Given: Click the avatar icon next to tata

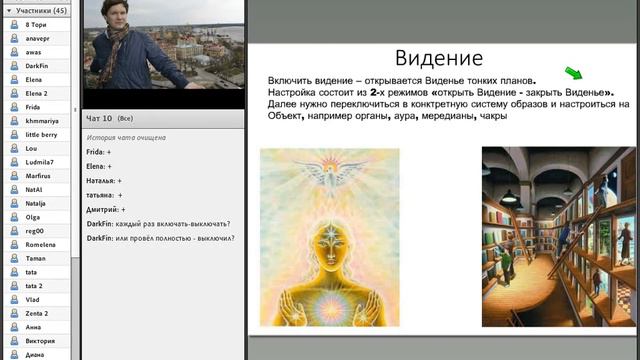Looking at the screenshot, I should coord(14,272).
